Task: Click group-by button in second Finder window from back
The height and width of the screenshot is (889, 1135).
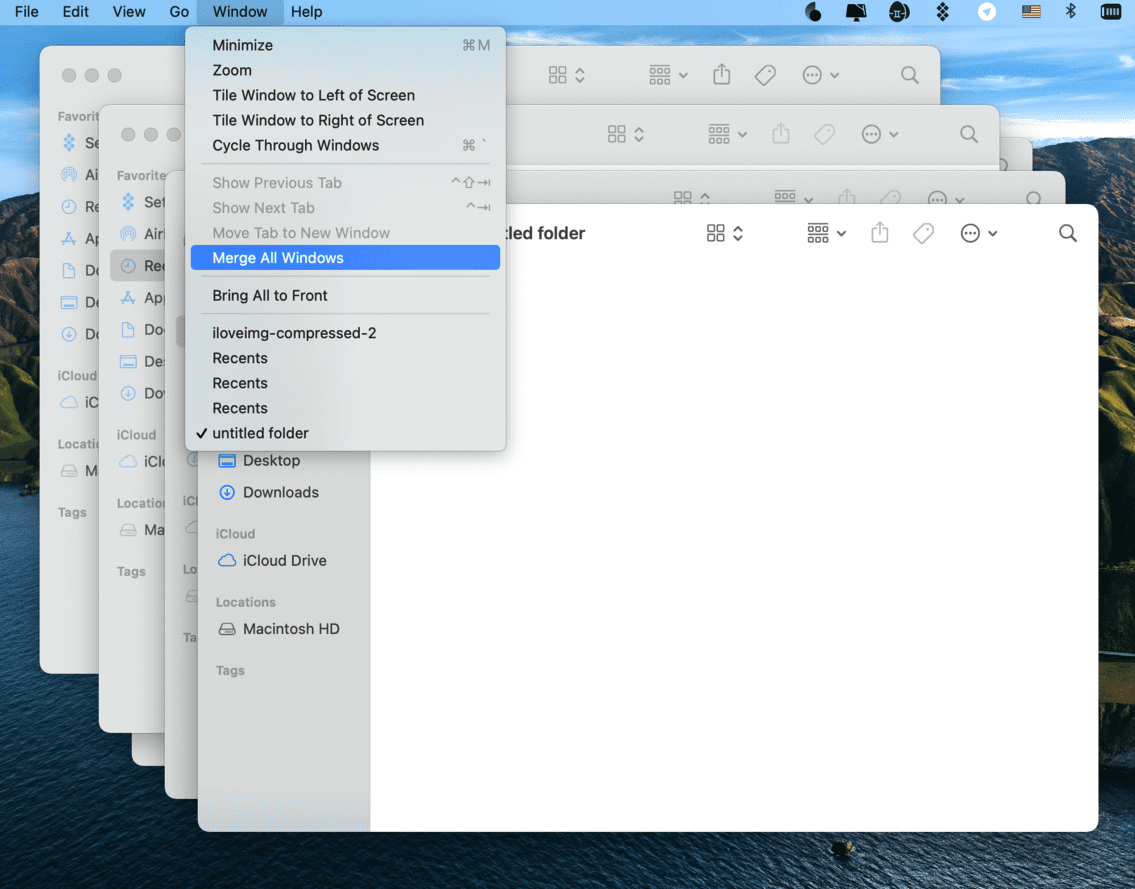Action: click(719, 134)
